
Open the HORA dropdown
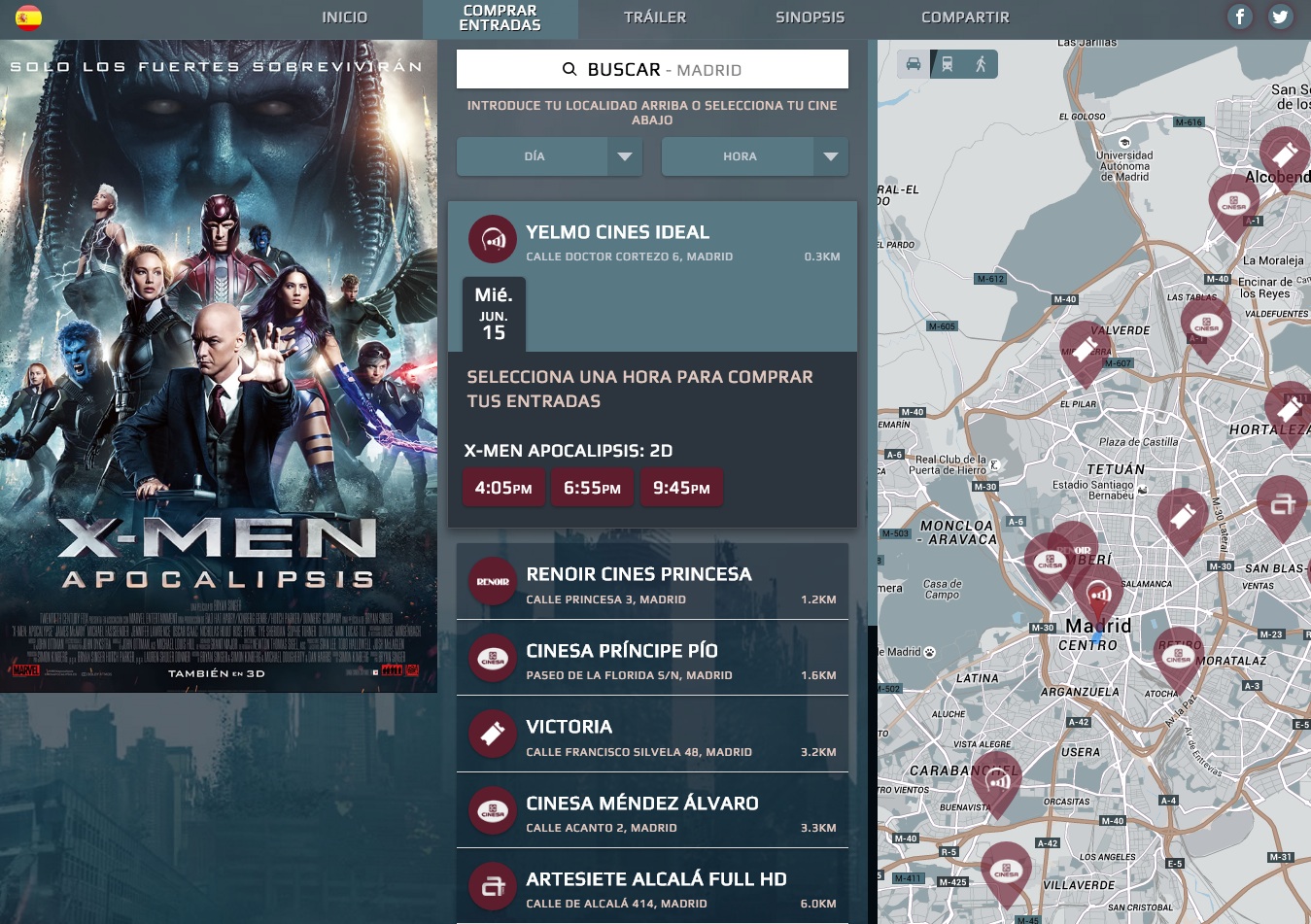[754, 156]
